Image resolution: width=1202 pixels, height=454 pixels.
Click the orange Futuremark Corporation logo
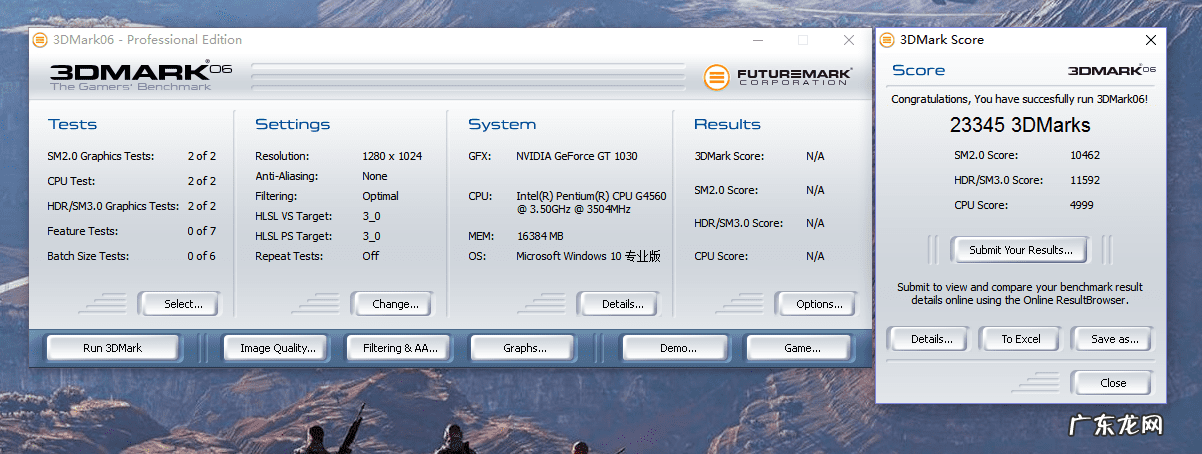point(715,77)
